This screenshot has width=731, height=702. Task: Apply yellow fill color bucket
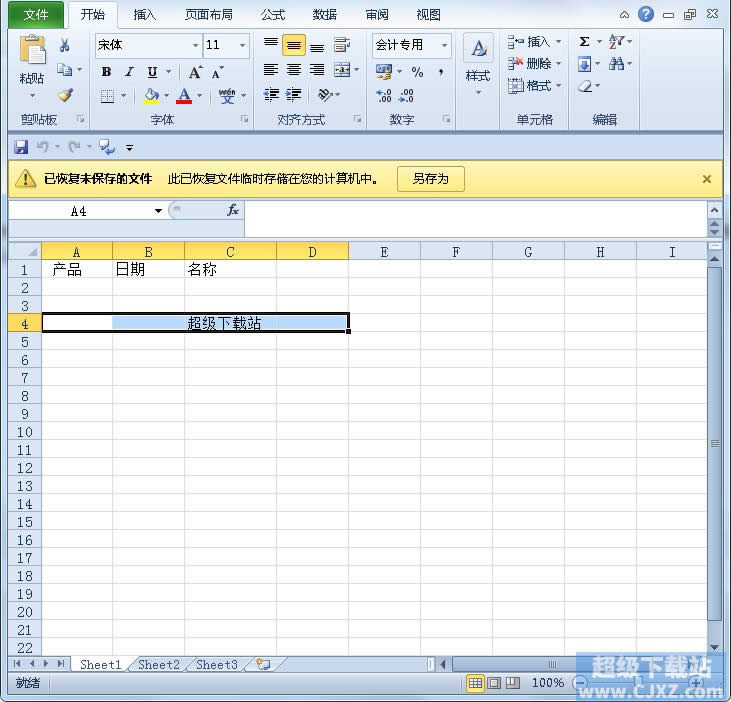pyautogui.click(x=152, y=96)
